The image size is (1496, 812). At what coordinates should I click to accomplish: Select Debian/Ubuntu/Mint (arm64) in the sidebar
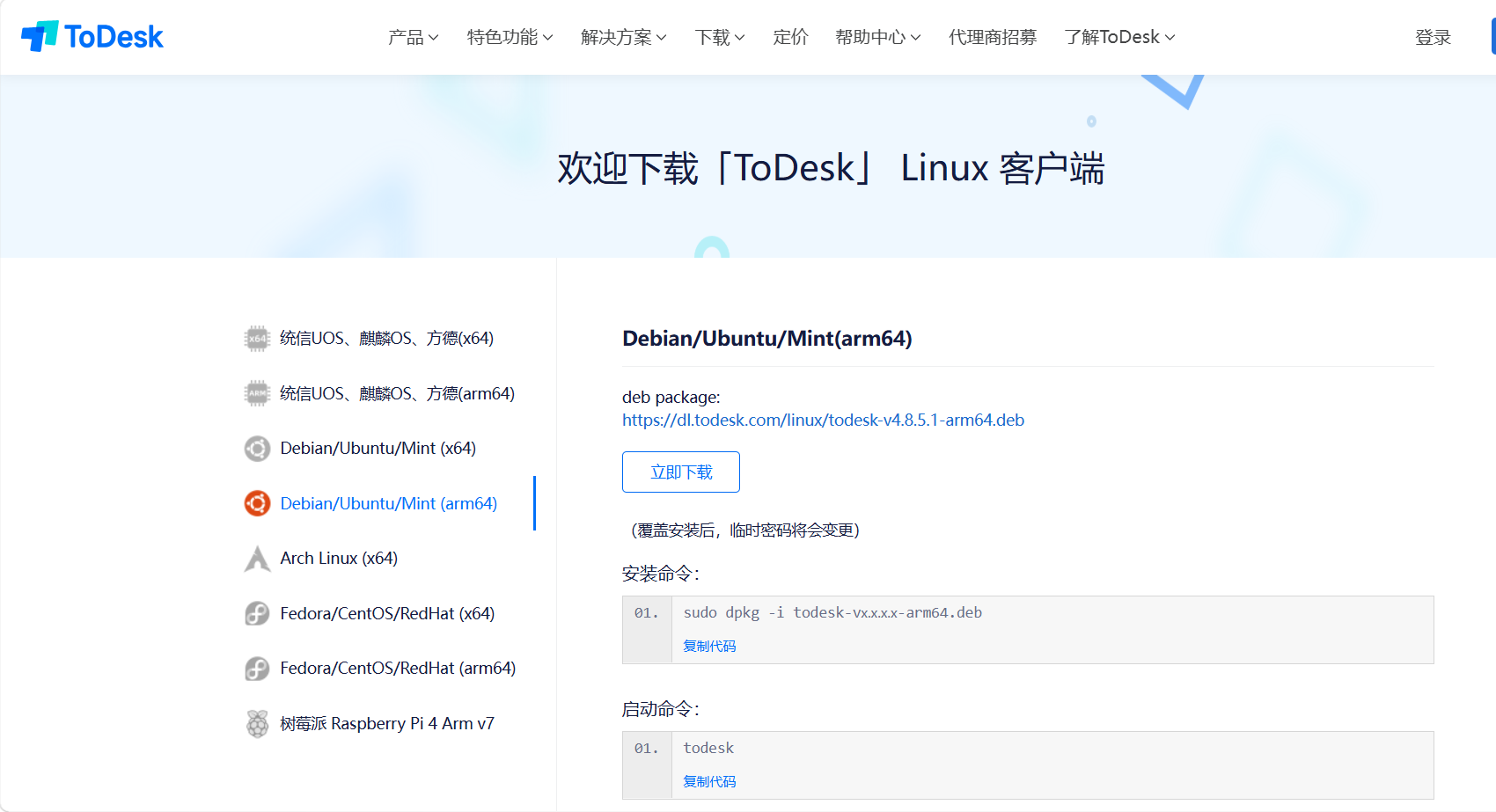coord(388,503)
